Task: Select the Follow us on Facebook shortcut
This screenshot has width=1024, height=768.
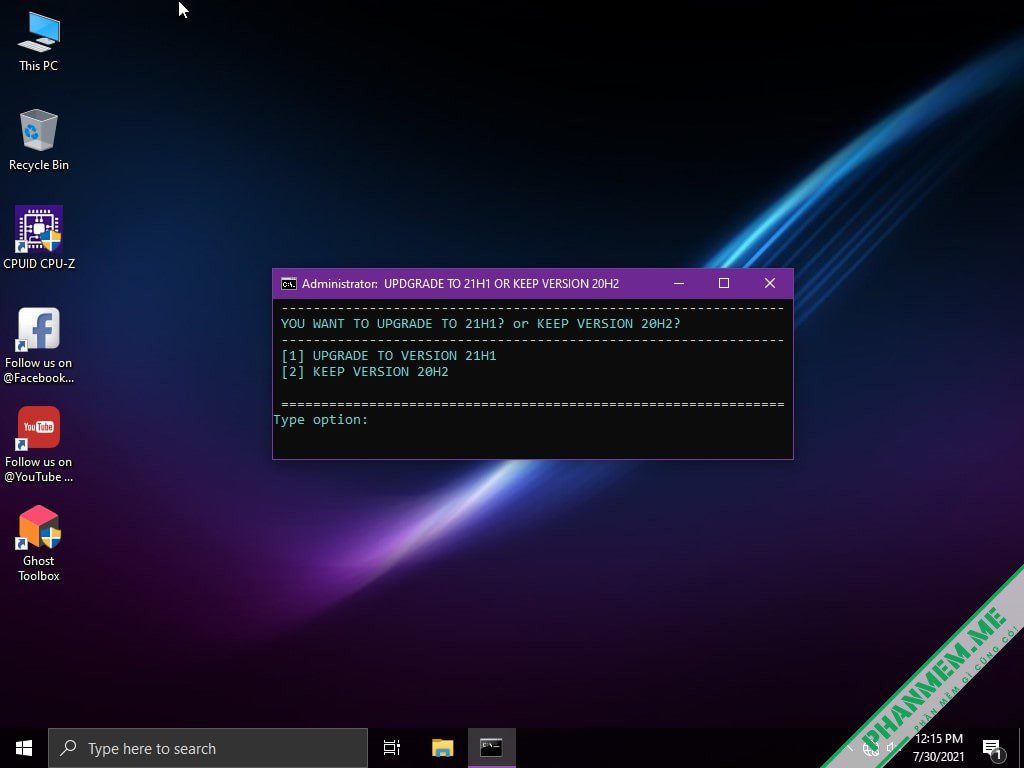Action: [x=39, y=345]
